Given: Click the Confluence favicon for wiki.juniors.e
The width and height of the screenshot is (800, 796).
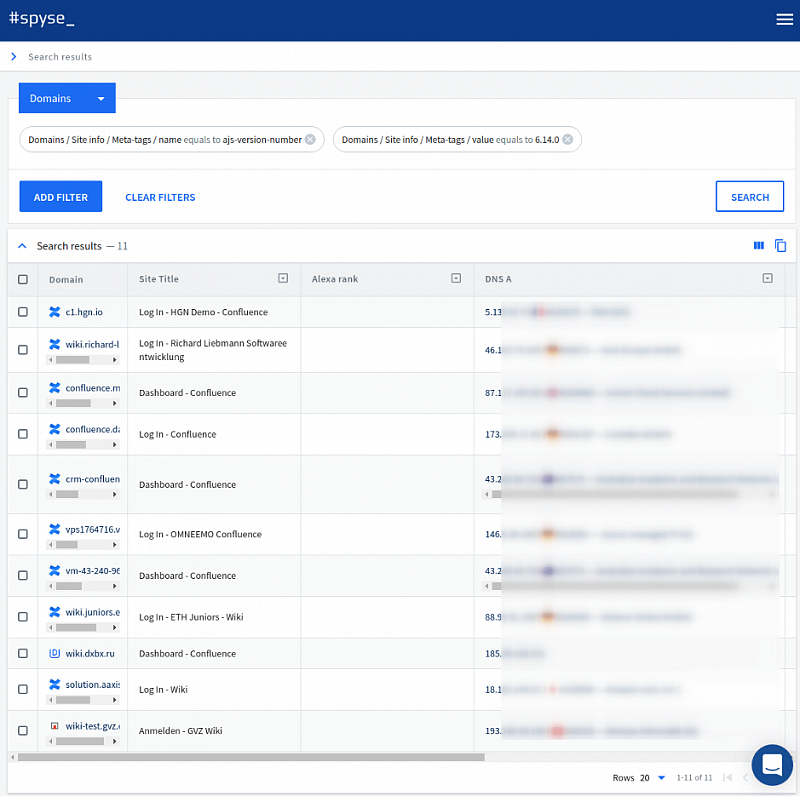Looking at the screenshot, I should click(55, 612).
